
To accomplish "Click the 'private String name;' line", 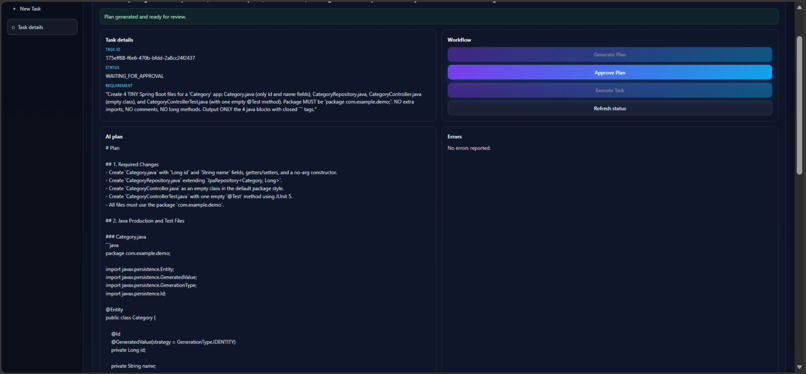I will coord(133,366).
